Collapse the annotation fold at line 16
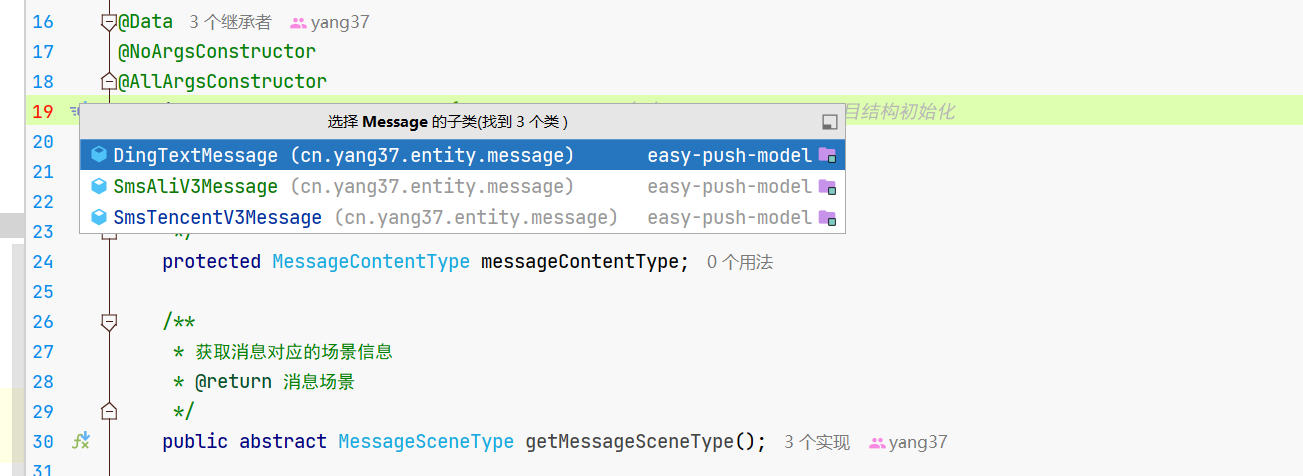1303x476 pixels. tap(109, 22)
